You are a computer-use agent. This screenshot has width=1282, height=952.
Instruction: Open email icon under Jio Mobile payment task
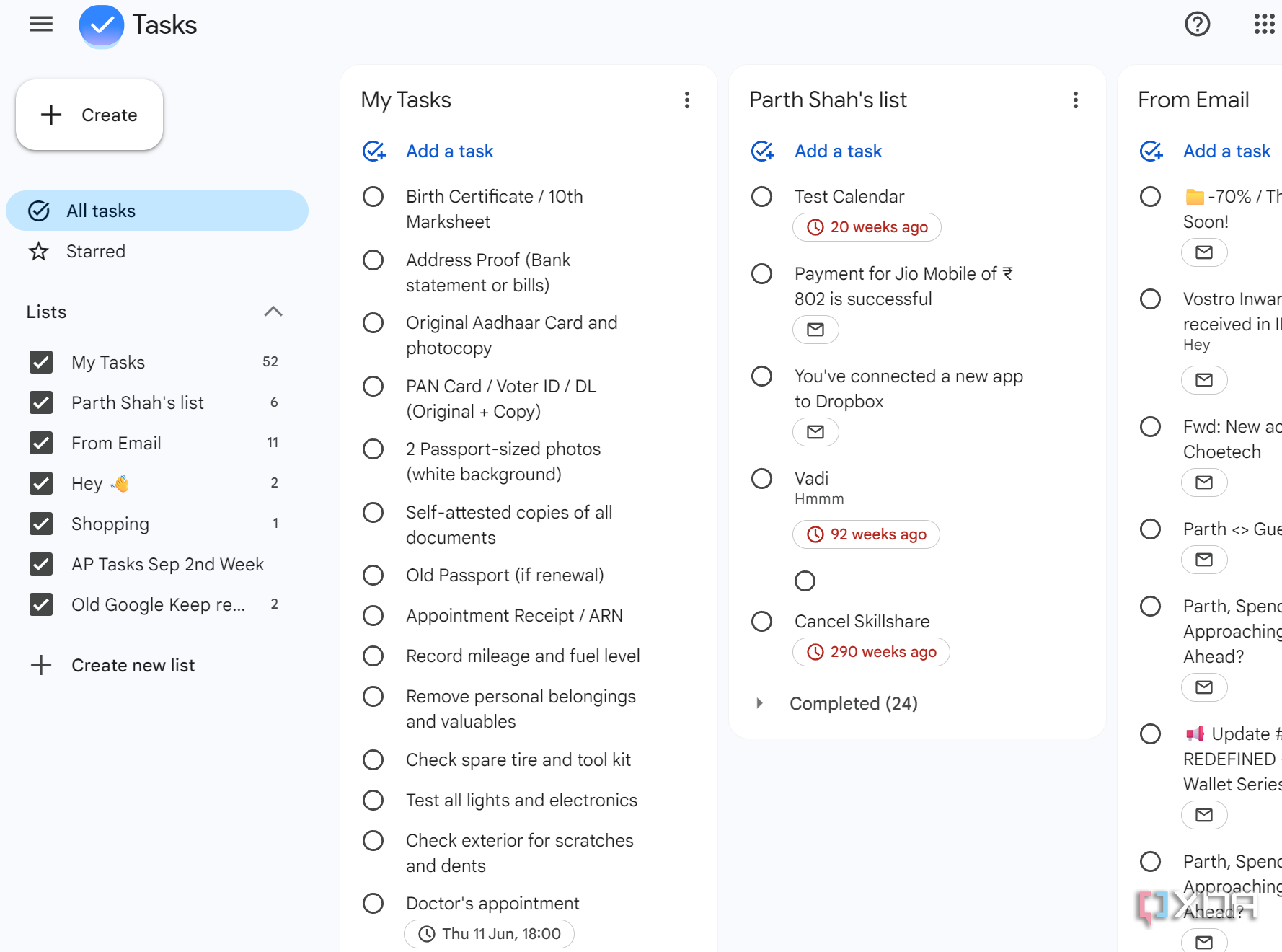coord(815,330)
